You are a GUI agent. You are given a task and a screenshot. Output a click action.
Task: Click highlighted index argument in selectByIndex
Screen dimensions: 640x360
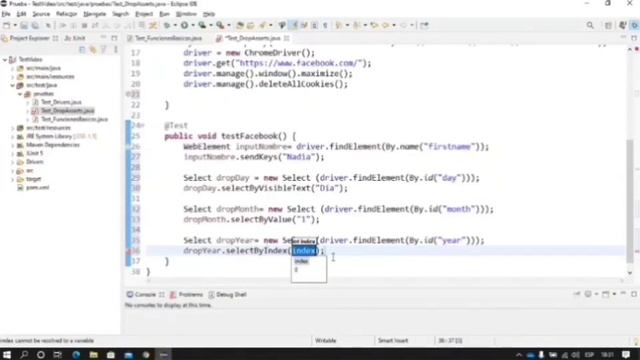point(304,251)
